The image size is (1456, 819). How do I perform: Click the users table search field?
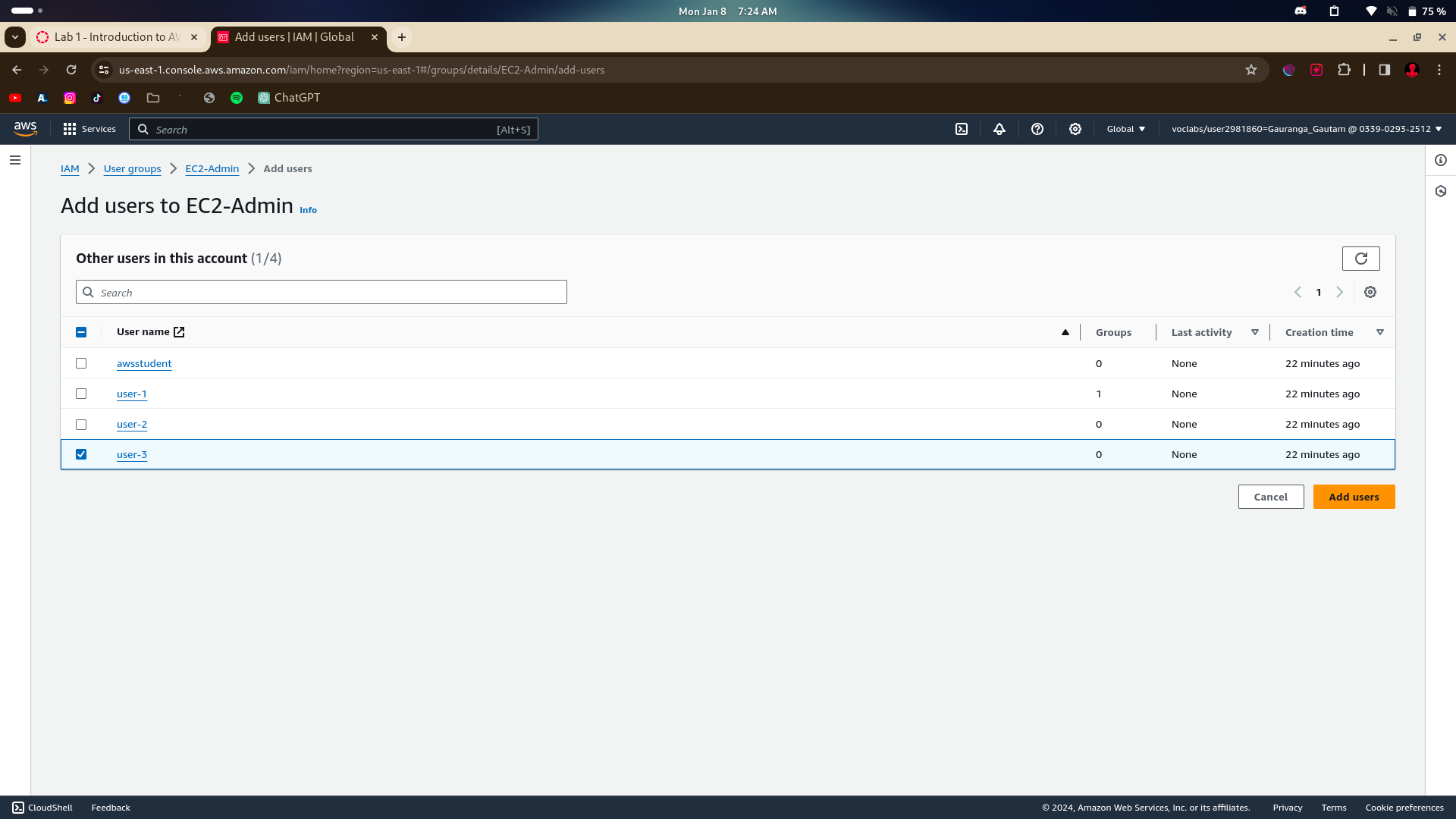pos(322,292)
